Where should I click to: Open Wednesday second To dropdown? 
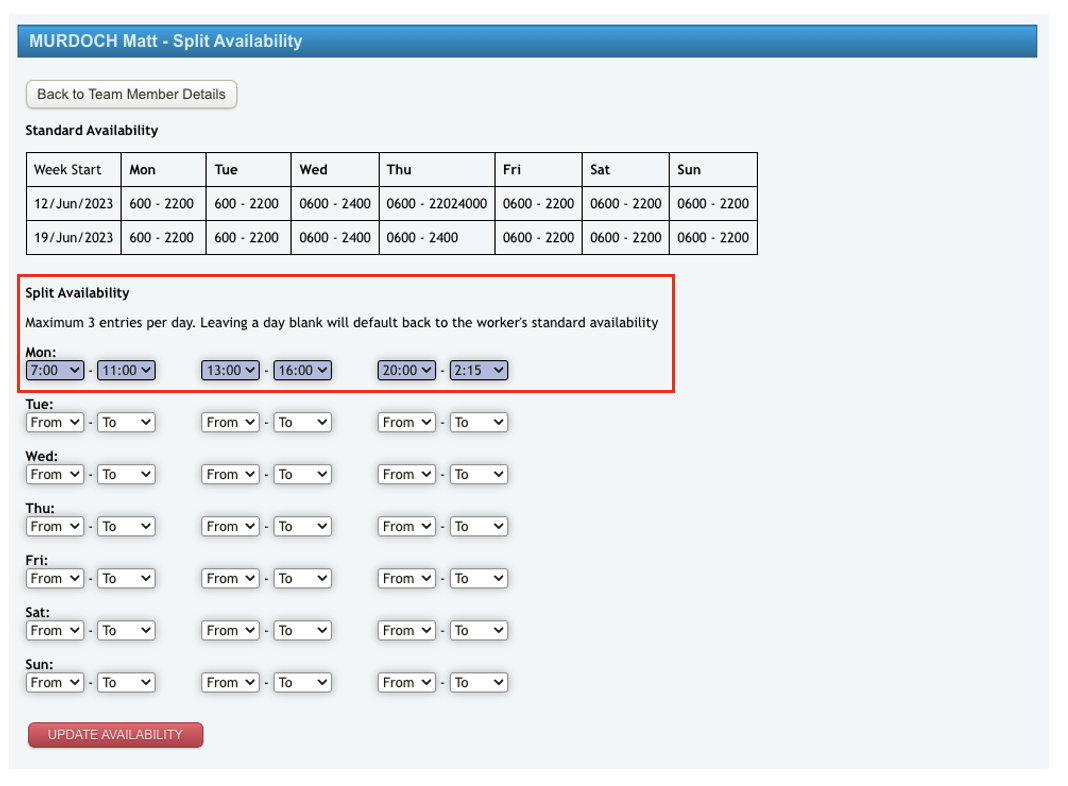click(302, 475)
